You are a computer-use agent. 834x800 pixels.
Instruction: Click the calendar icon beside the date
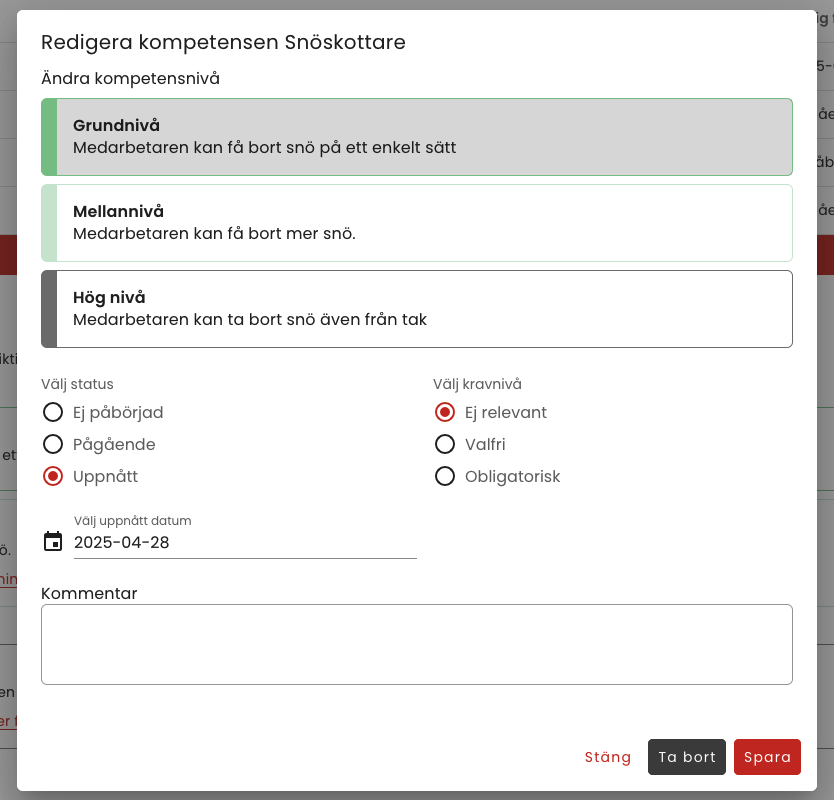coord(53,542)
